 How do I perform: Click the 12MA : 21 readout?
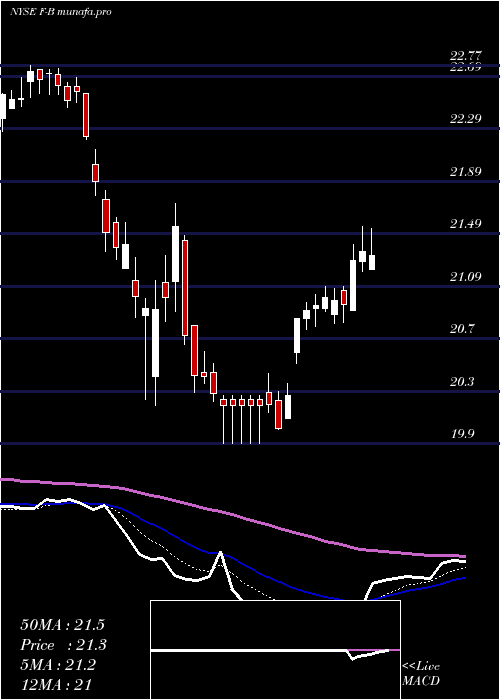click(56, 685)
